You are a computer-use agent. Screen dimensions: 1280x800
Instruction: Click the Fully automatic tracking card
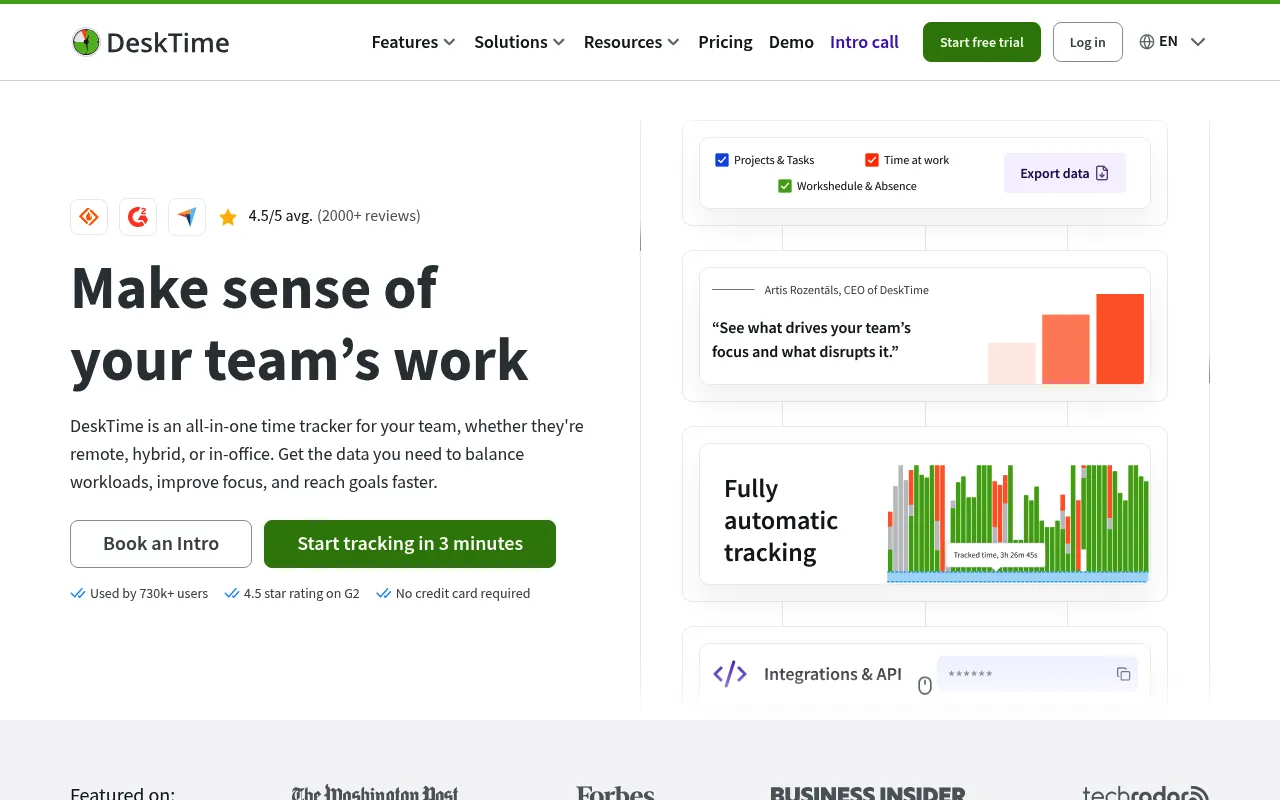point(925,514)
